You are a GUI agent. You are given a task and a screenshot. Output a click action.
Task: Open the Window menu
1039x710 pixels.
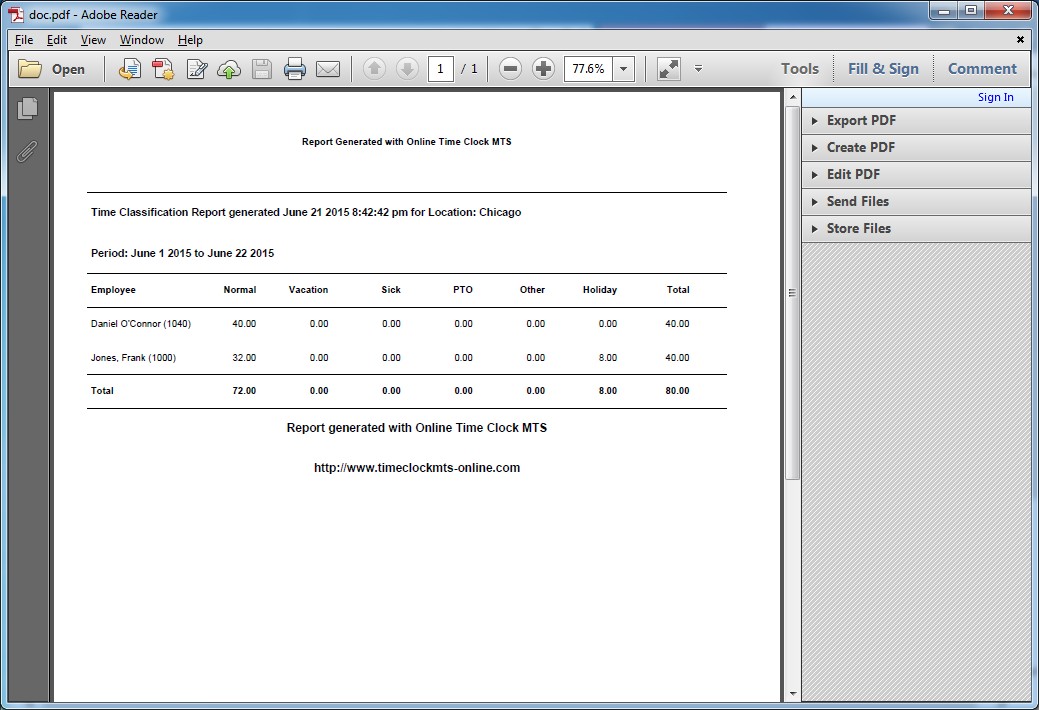click(x=142, y=40)
